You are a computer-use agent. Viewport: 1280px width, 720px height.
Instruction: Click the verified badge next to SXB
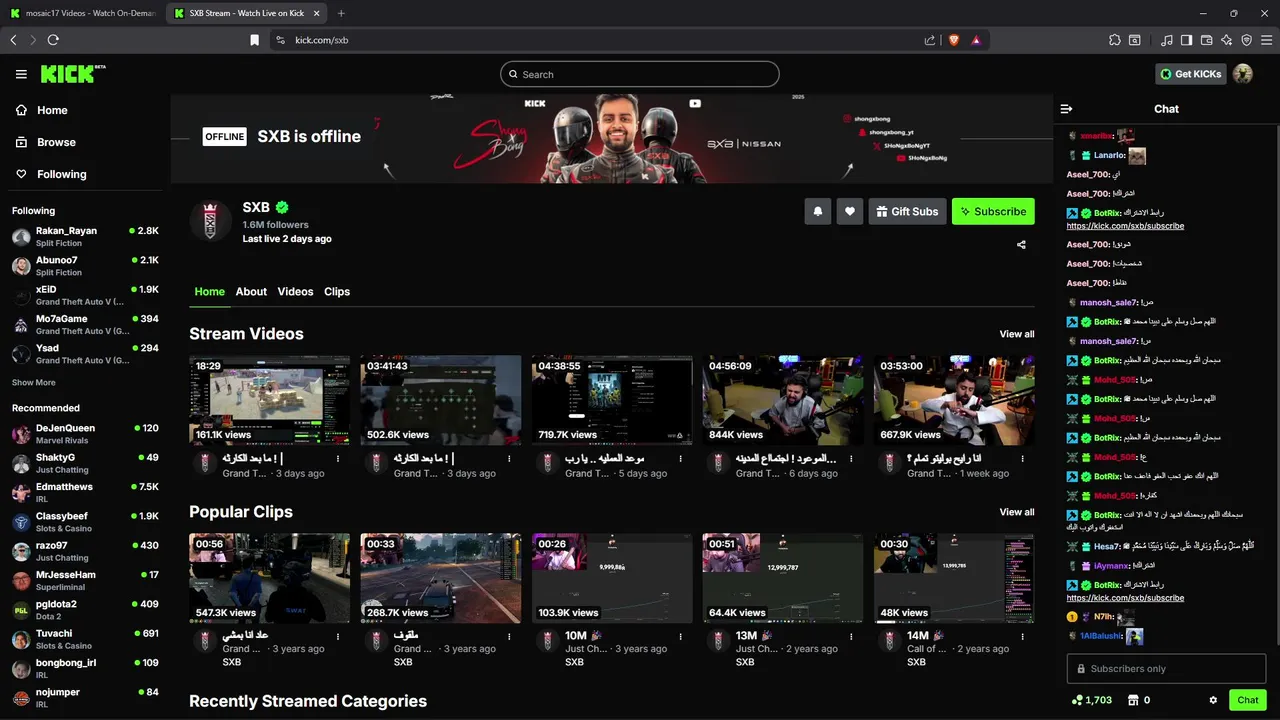[x=282, y=208]
